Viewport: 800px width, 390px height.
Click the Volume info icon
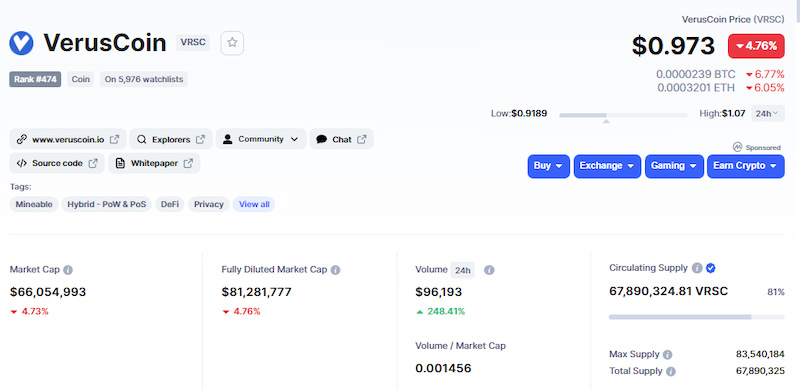pos(489,270)
